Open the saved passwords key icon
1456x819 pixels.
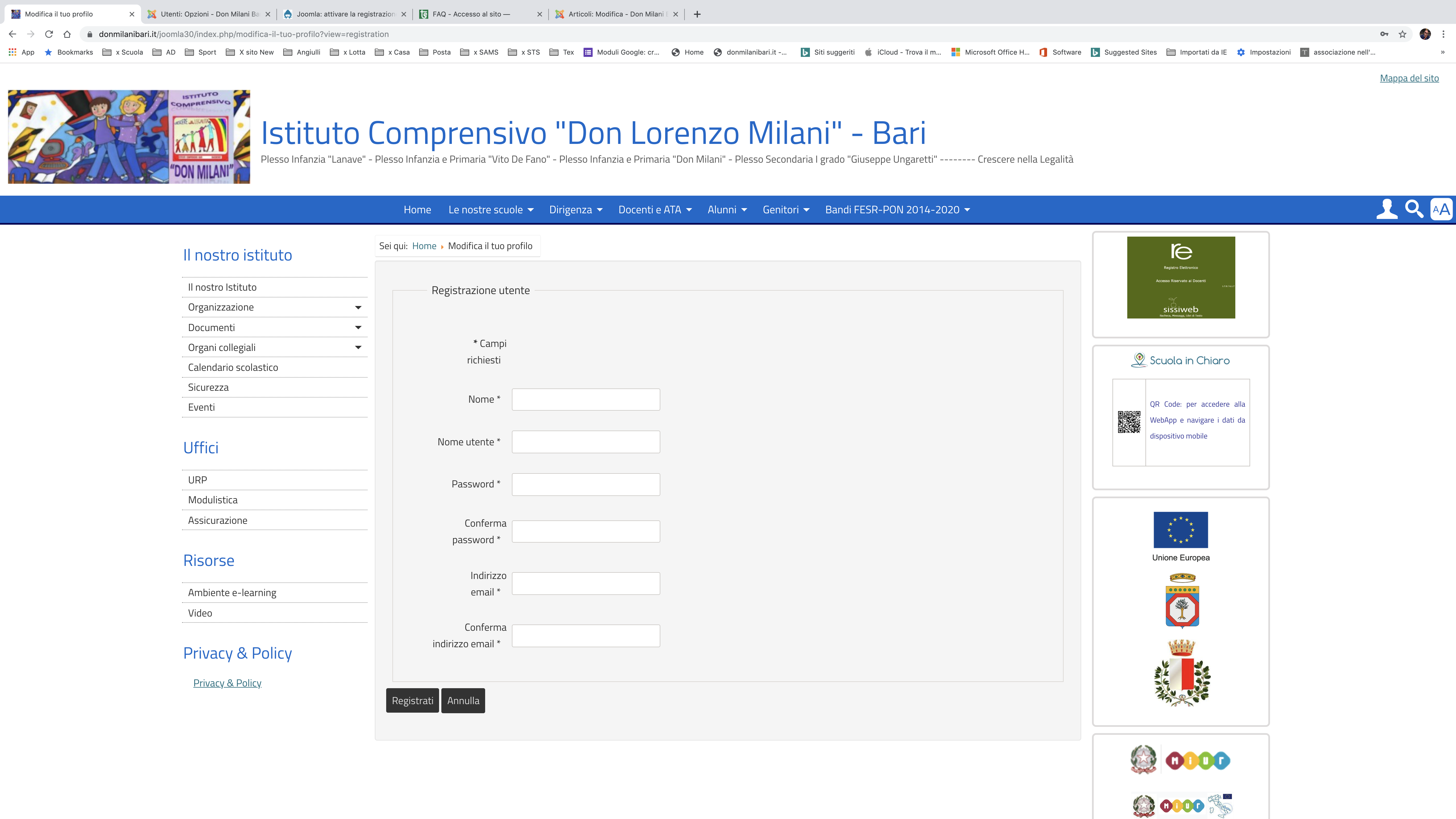tap(1384, 34)
